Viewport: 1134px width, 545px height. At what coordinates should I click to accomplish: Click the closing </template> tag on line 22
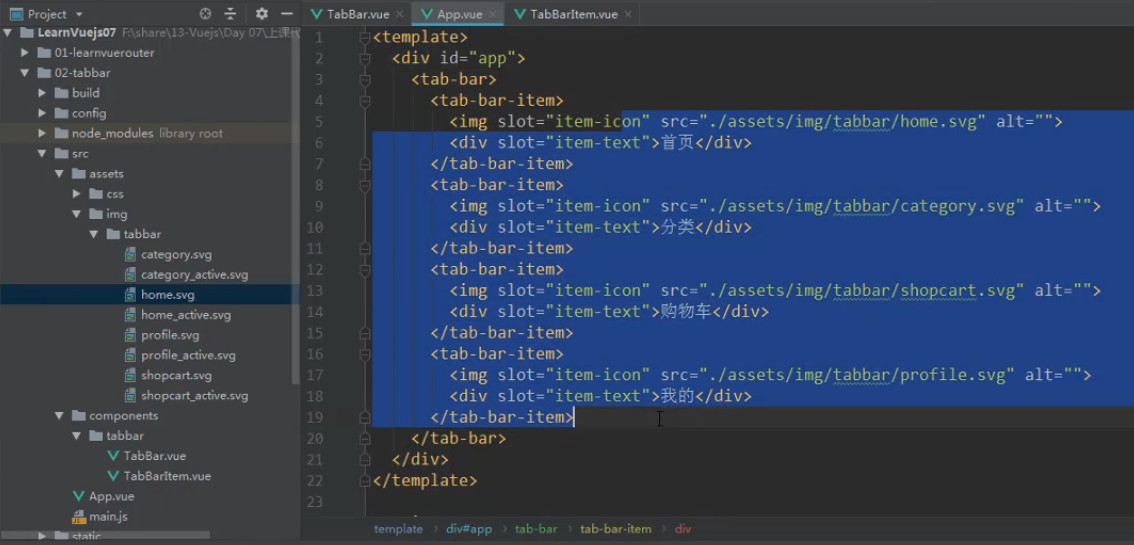(x=425, y=480)
